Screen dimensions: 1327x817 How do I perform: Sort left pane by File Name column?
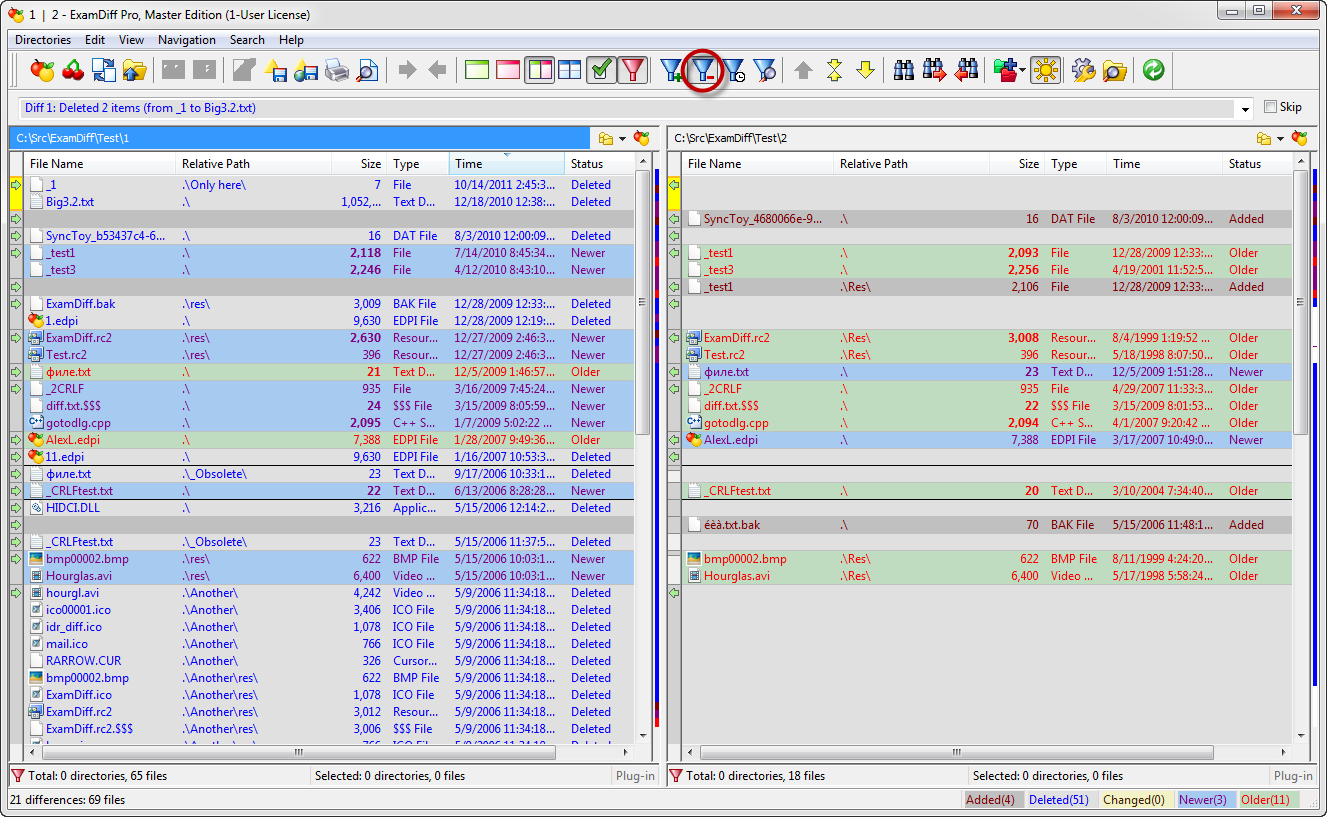(x=99, y=163)
